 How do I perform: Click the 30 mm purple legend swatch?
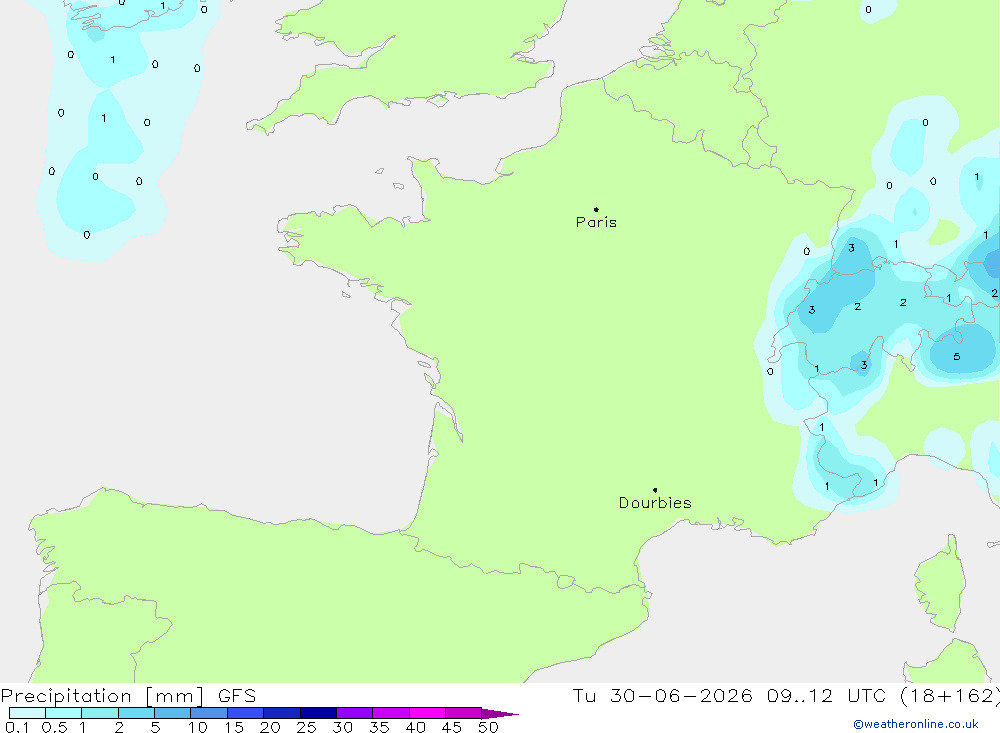pos(354,713)
